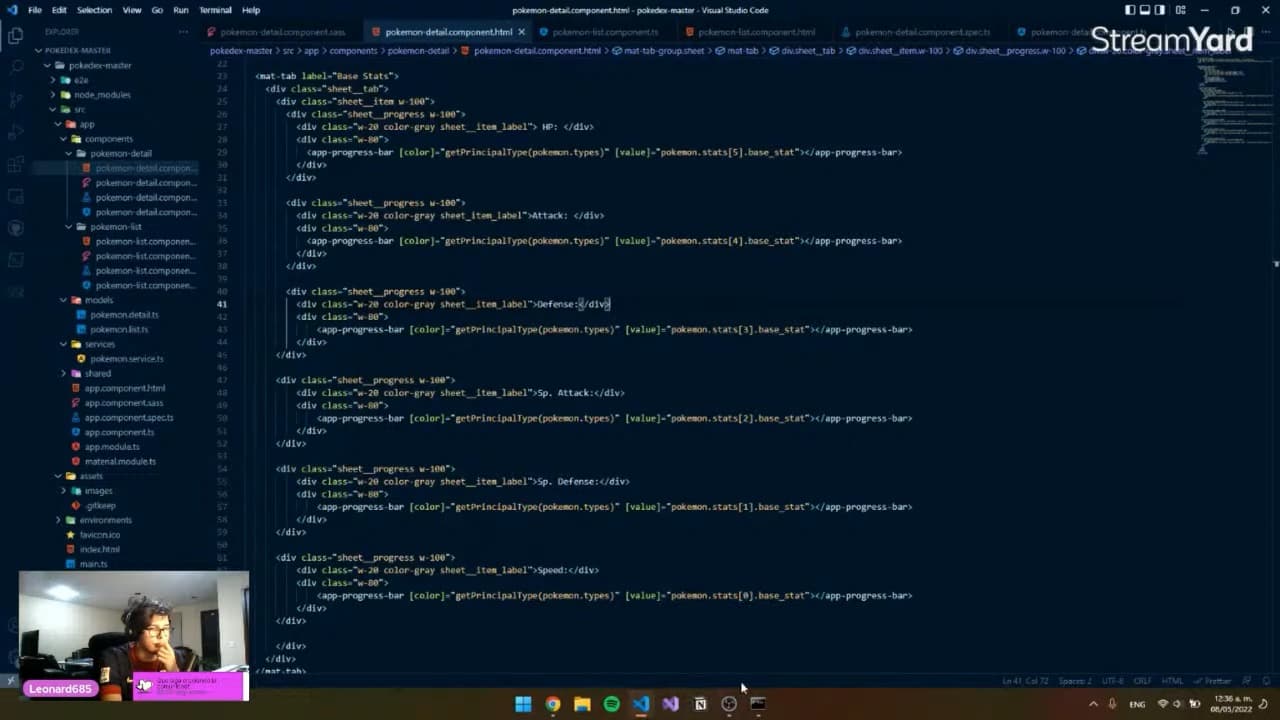Collapse the services folder
Viewport: 1280px width, 720px height.
(x=100, y=344)
